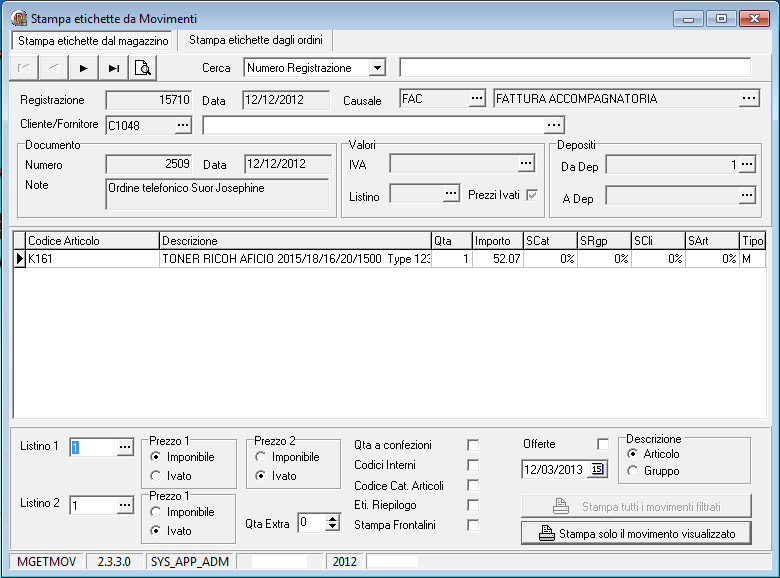The height and width of the screenshot is (578, 780).
Task: Choose Gruppo description option
Action: click(x=632, y=471)
